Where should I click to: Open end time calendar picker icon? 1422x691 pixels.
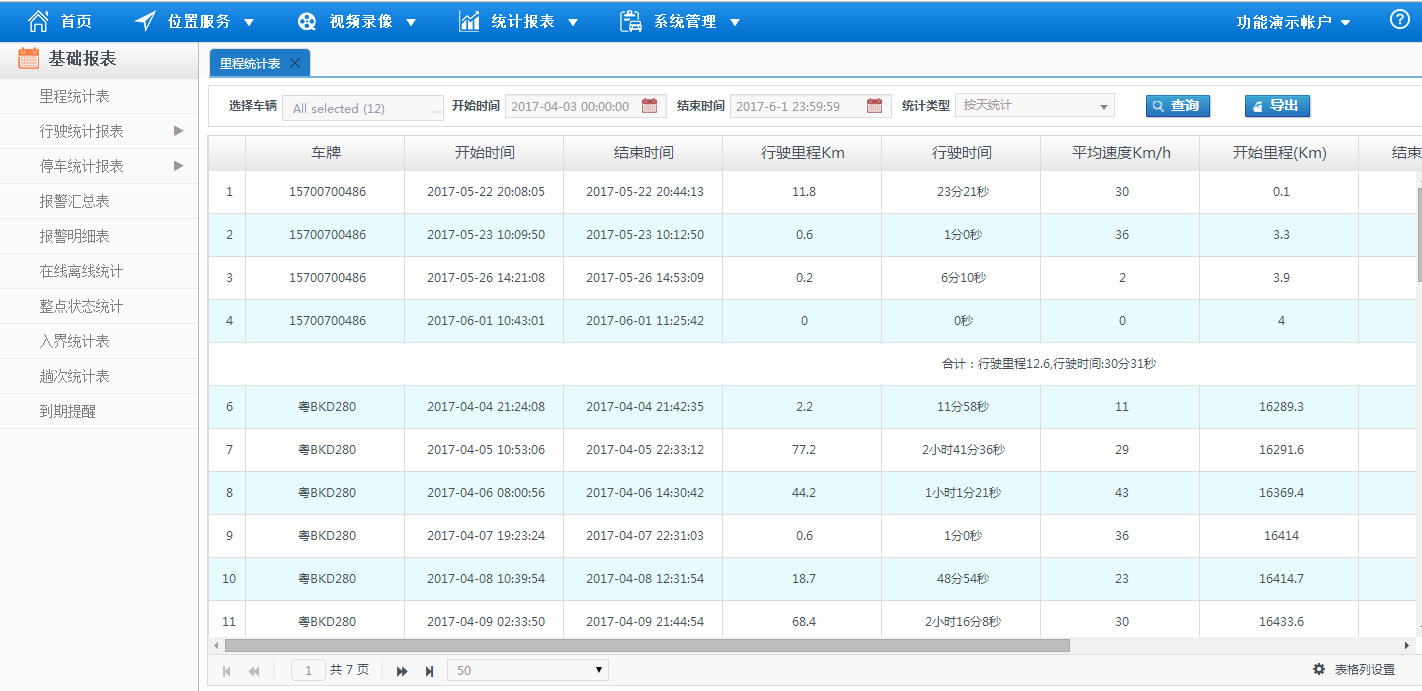click(x=874, y=106)
